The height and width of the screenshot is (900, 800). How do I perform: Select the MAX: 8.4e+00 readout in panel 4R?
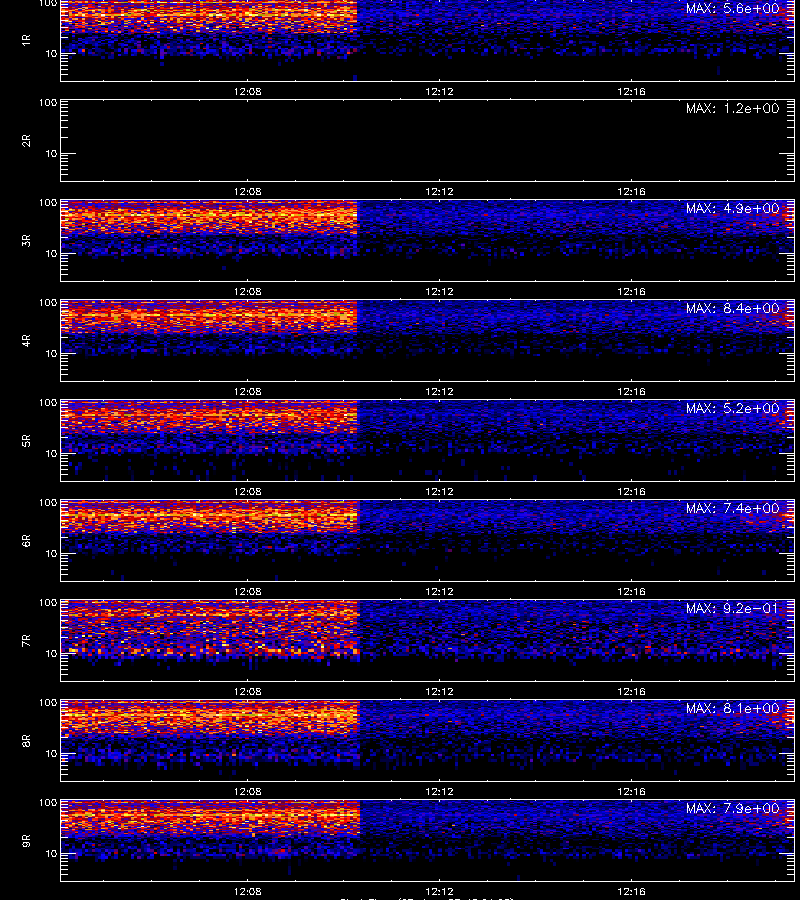732,308
